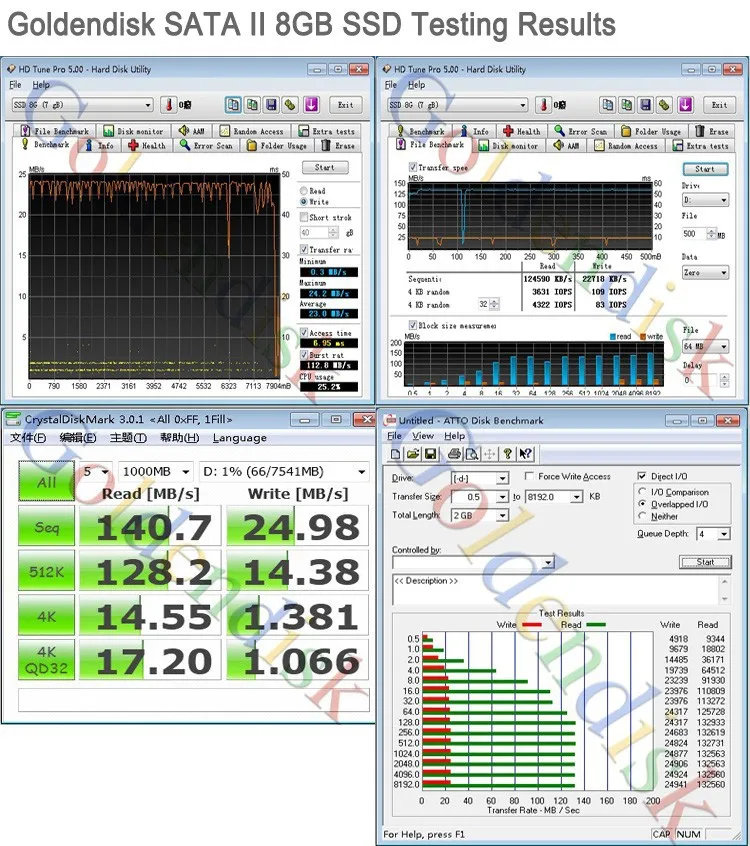Open 64 MB file length dropdown
The width and height of the screenshot is (750, 846).
click(x=705, y=346)
